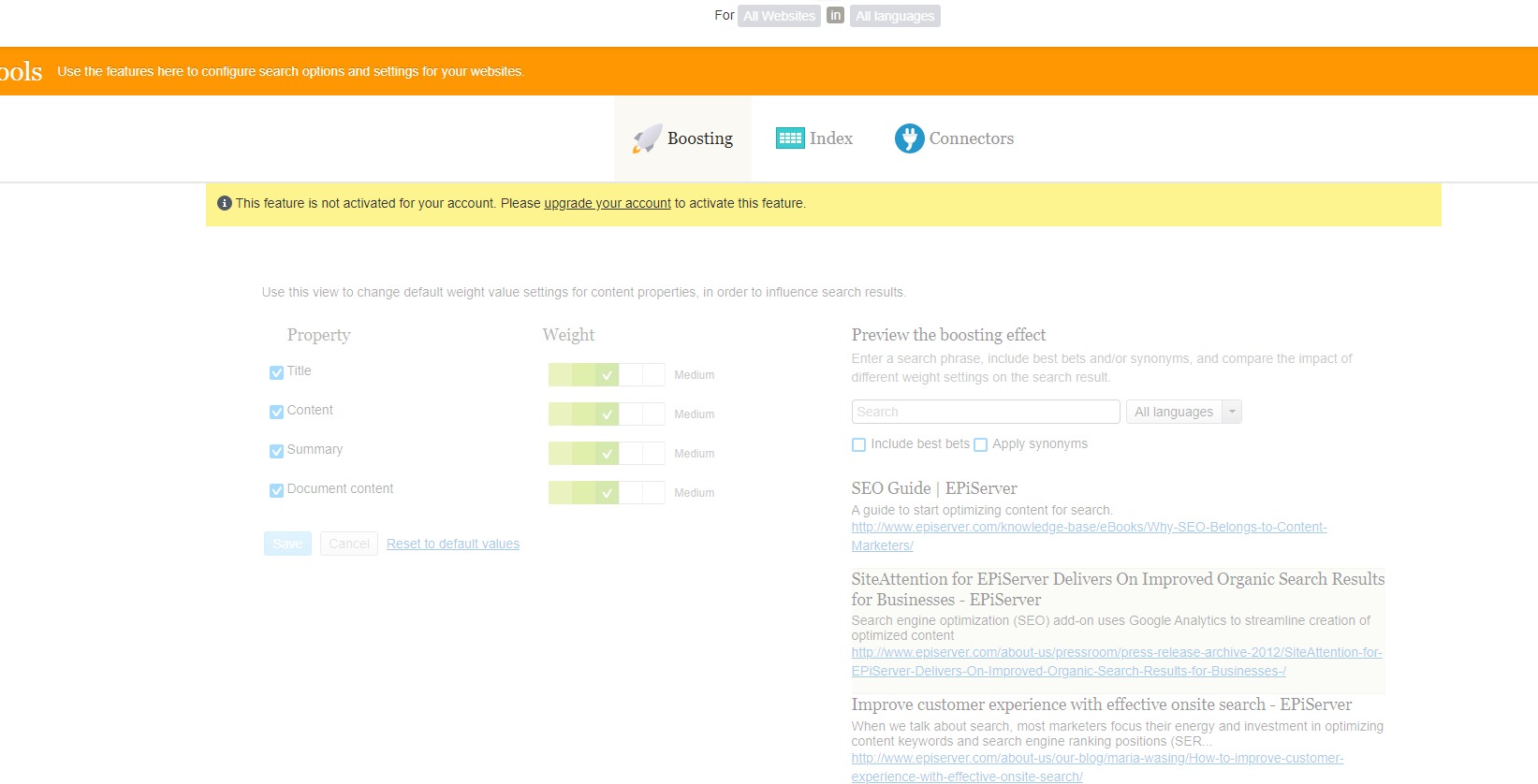Toggle the Document content checkbox
Image resolution: width=1538 pixels, height=784 pixels.
[x=276, y=490]
